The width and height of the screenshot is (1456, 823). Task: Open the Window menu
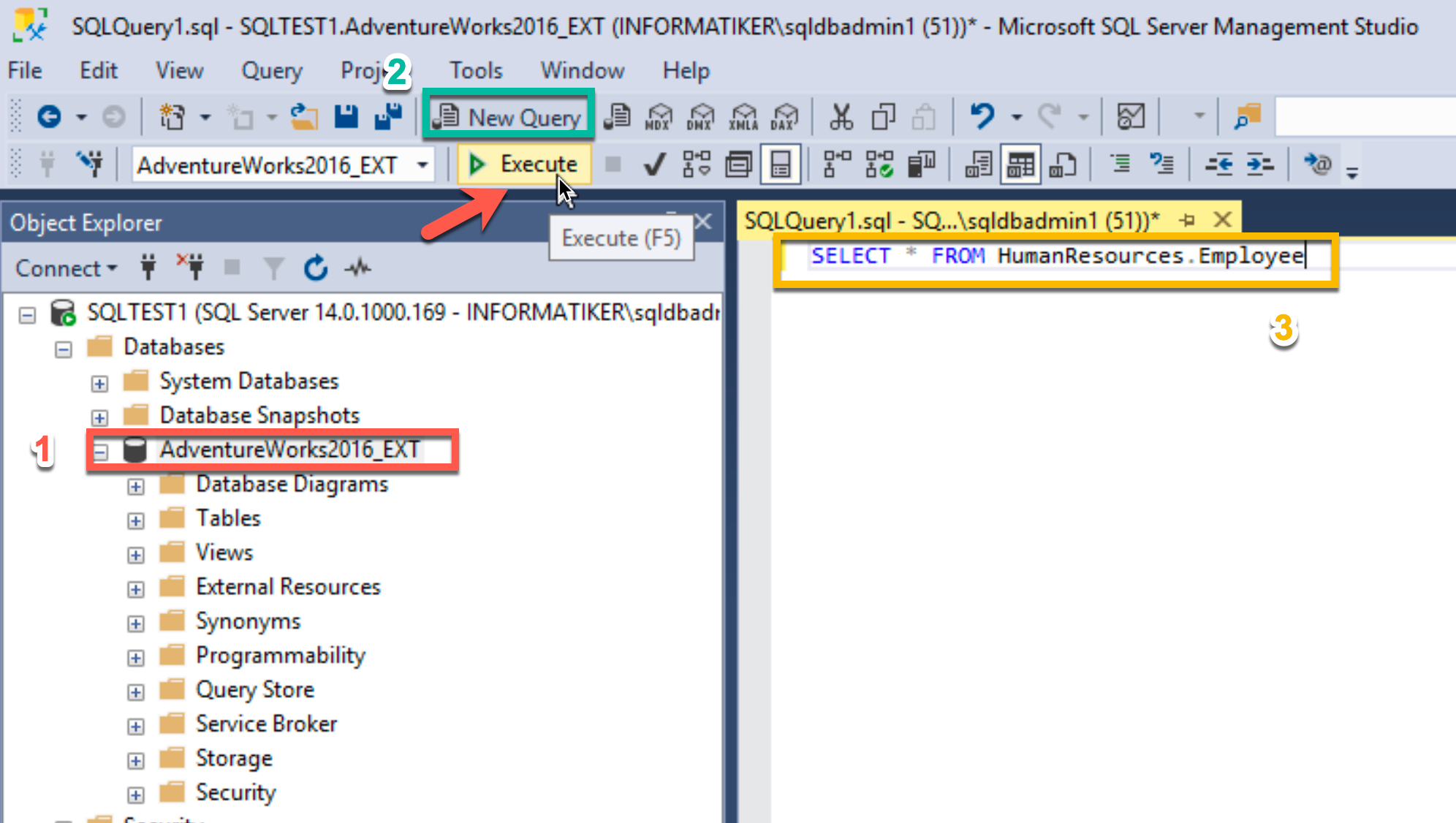[x=583, y=71]
